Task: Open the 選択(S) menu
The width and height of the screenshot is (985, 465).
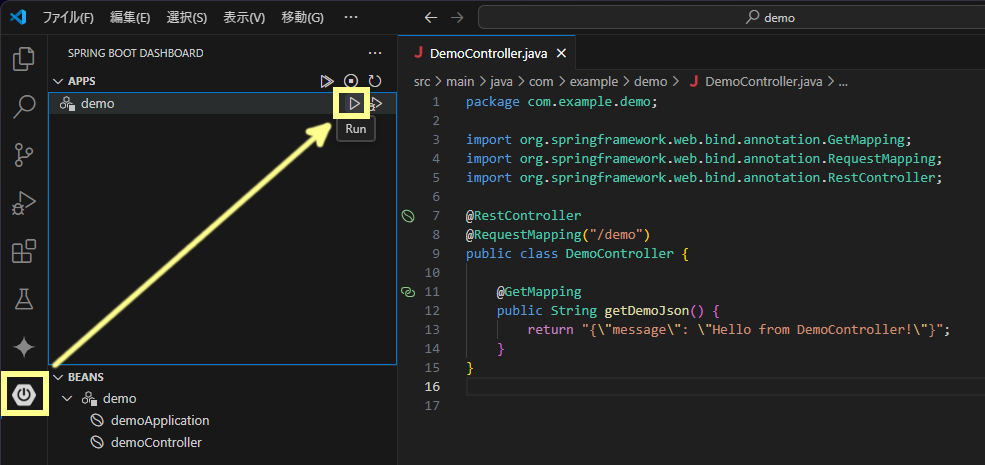Action: tap(187, 18)
